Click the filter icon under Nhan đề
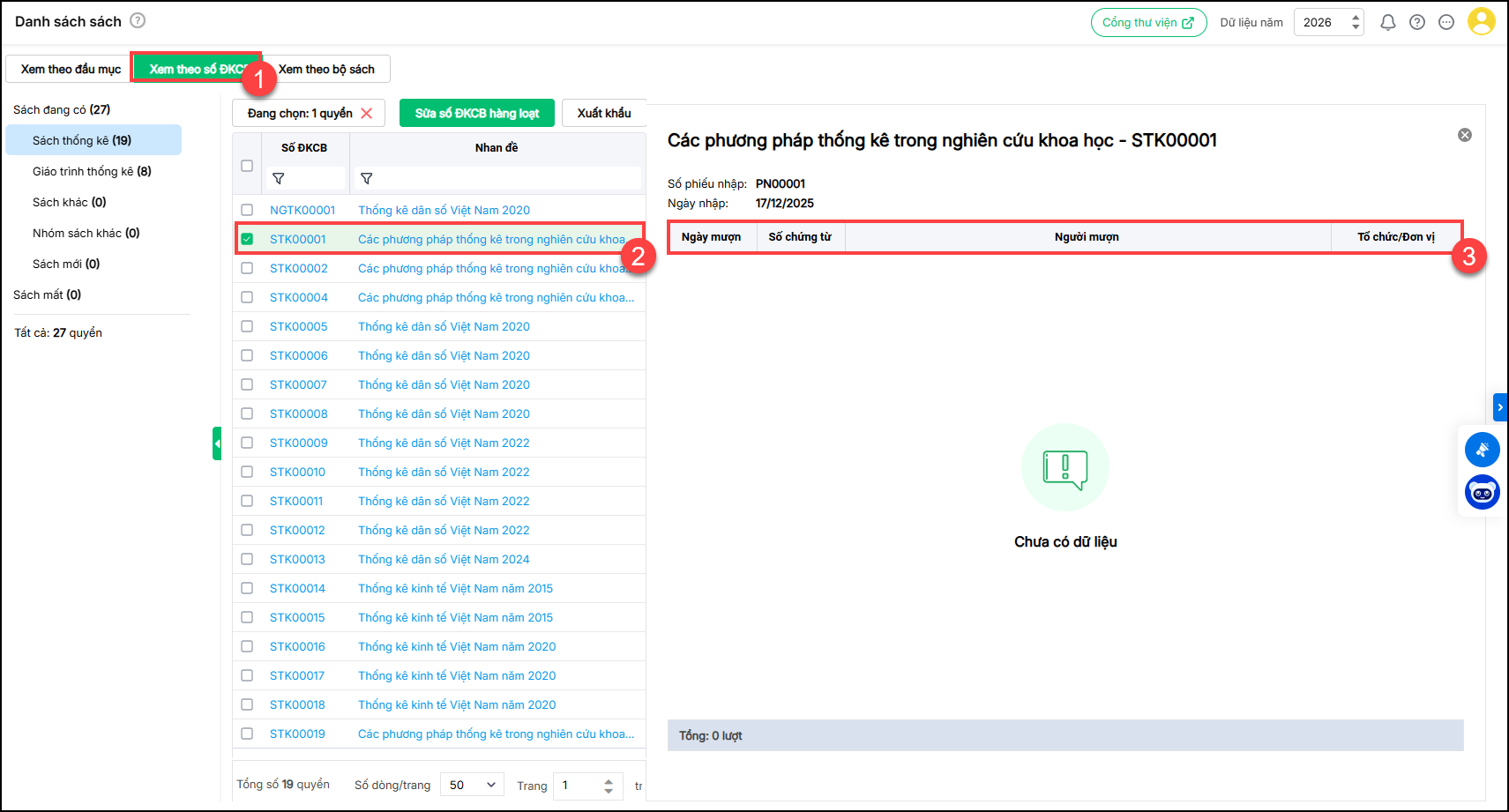Viewport: 1509px width, 812px height. (367, 178)
